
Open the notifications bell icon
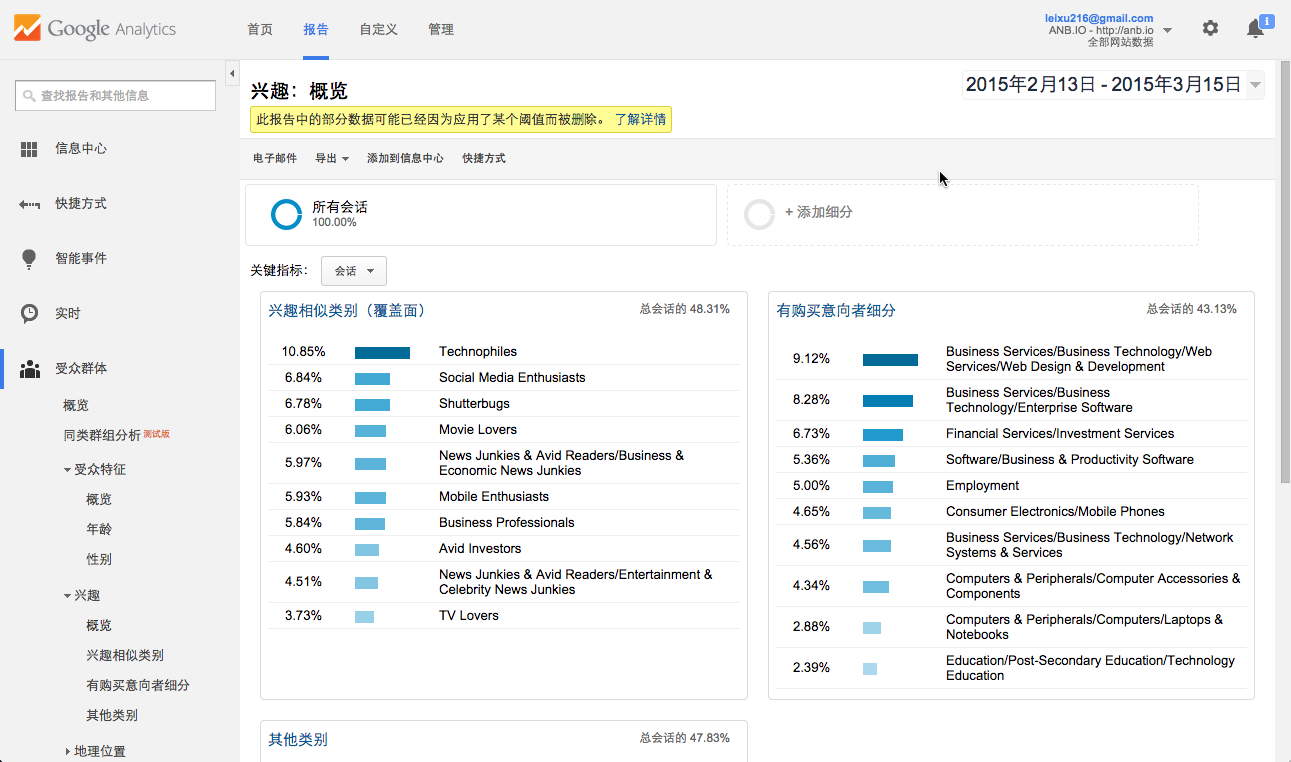click(1255, 28)
